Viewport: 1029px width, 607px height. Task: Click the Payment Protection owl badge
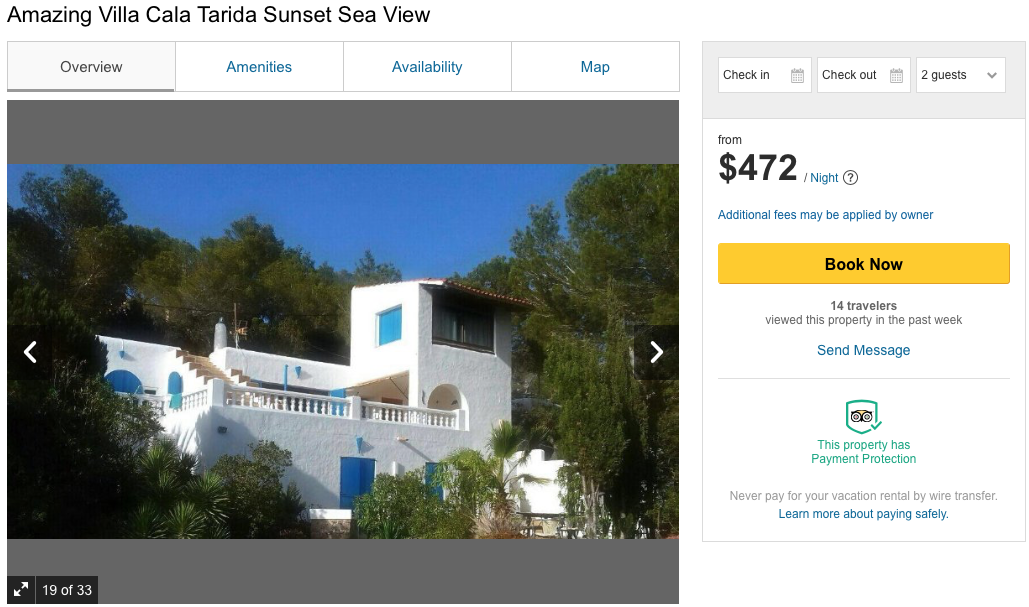click(862, 415)
